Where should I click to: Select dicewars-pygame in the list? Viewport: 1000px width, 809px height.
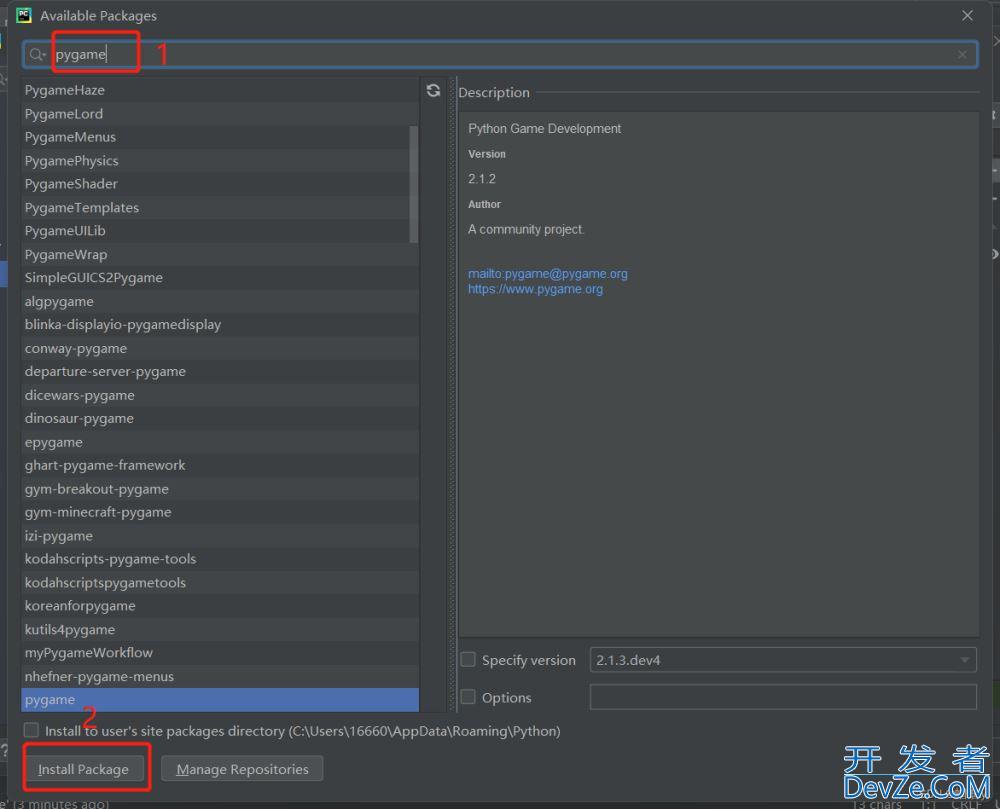coord(220,395)
